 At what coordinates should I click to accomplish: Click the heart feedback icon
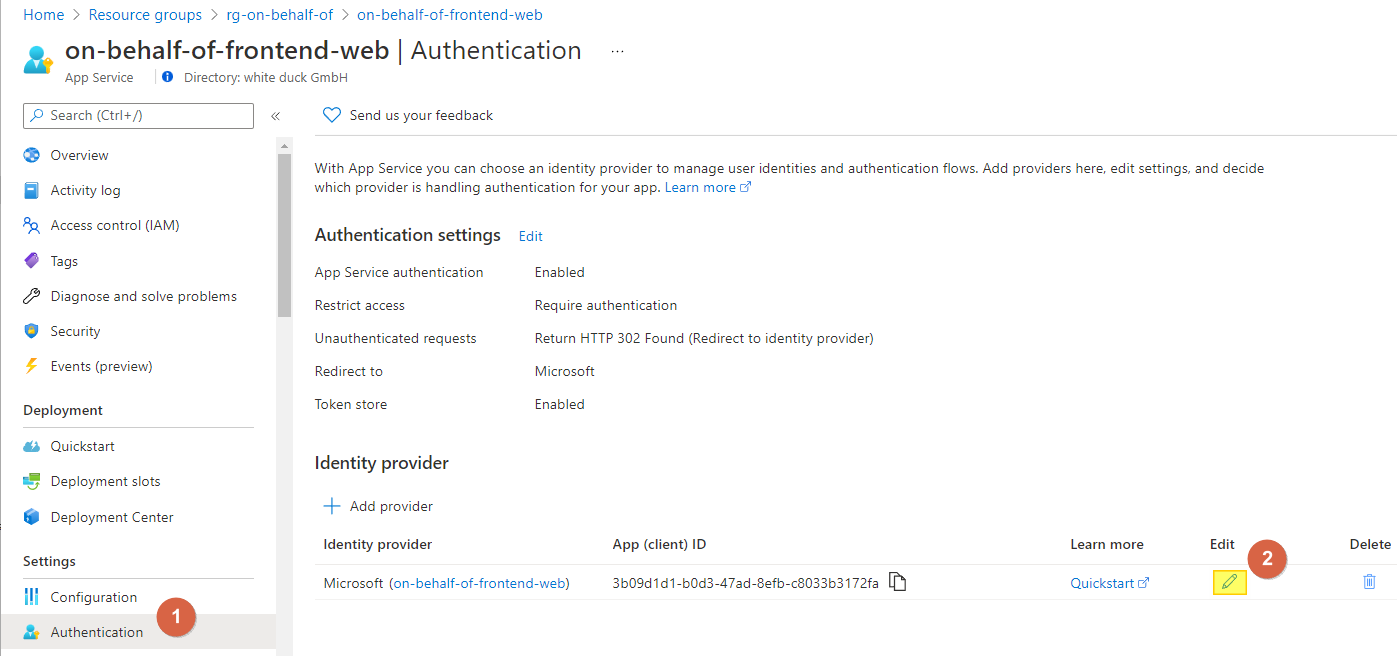pos(332,115)
